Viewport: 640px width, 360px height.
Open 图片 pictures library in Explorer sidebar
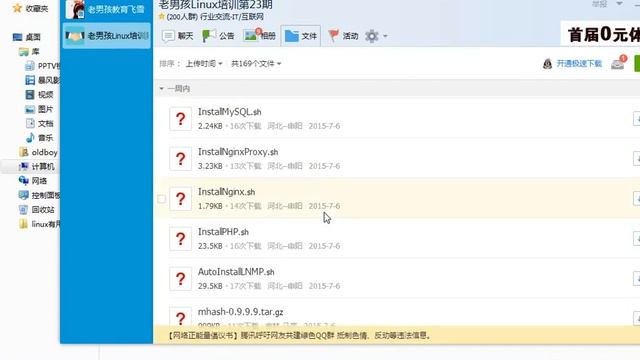[x=39, y=109]
